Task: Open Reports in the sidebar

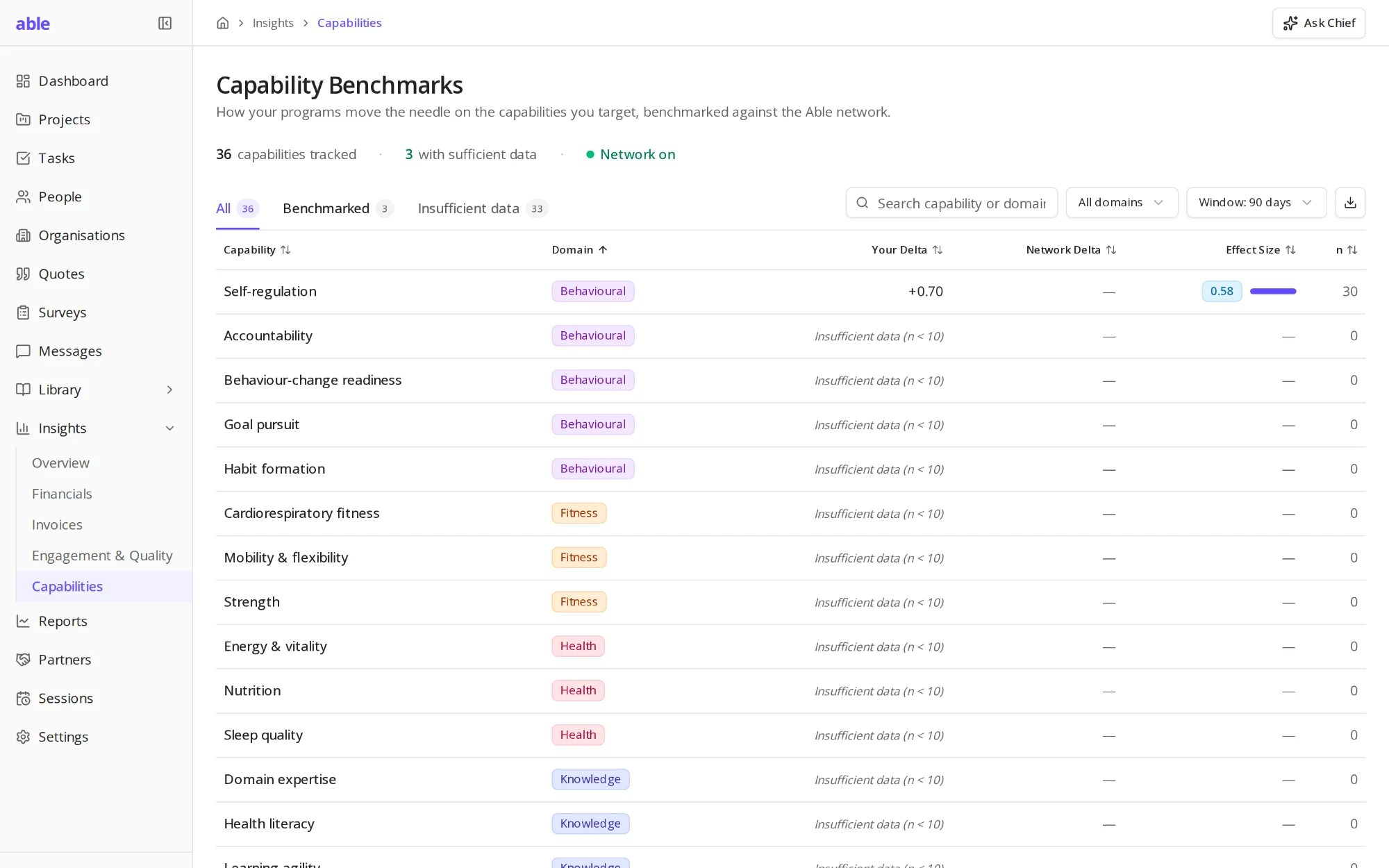Action: pyautogui.click(x=97, y=621)
